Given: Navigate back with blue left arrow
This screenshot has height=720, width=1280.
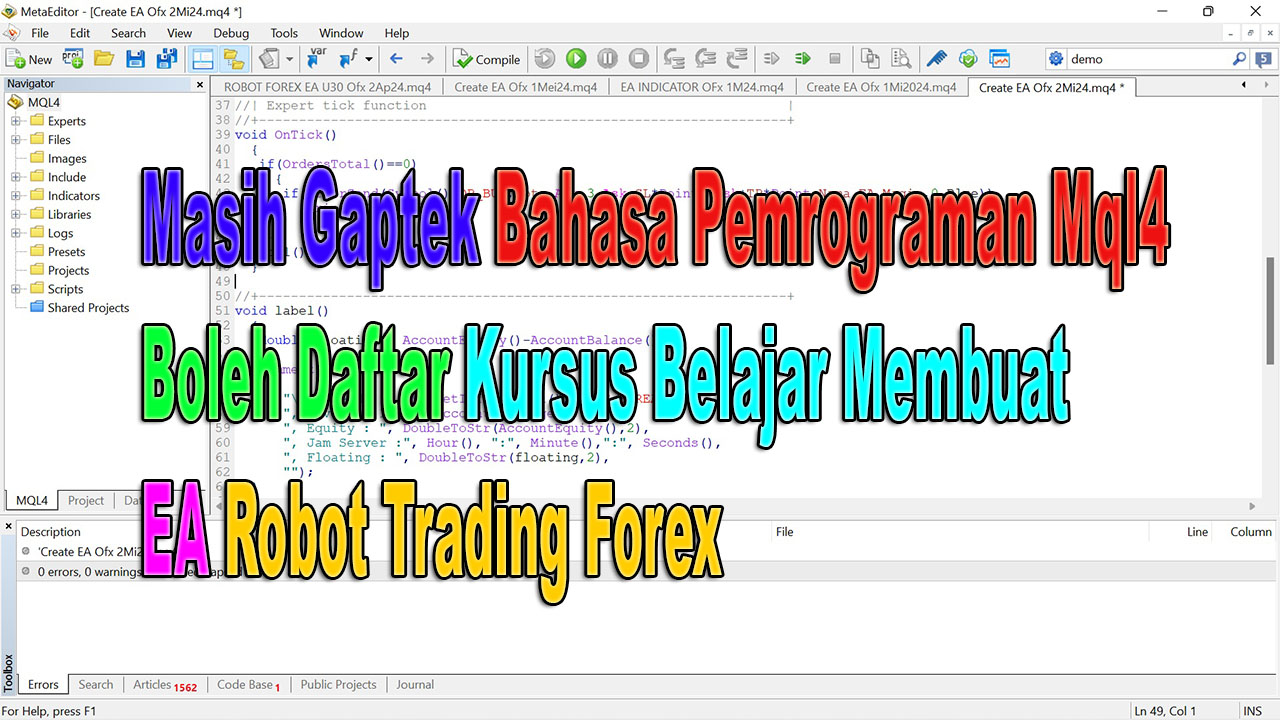Looking at the screenshot, I should pyautogui.click(x=396, y=59).
